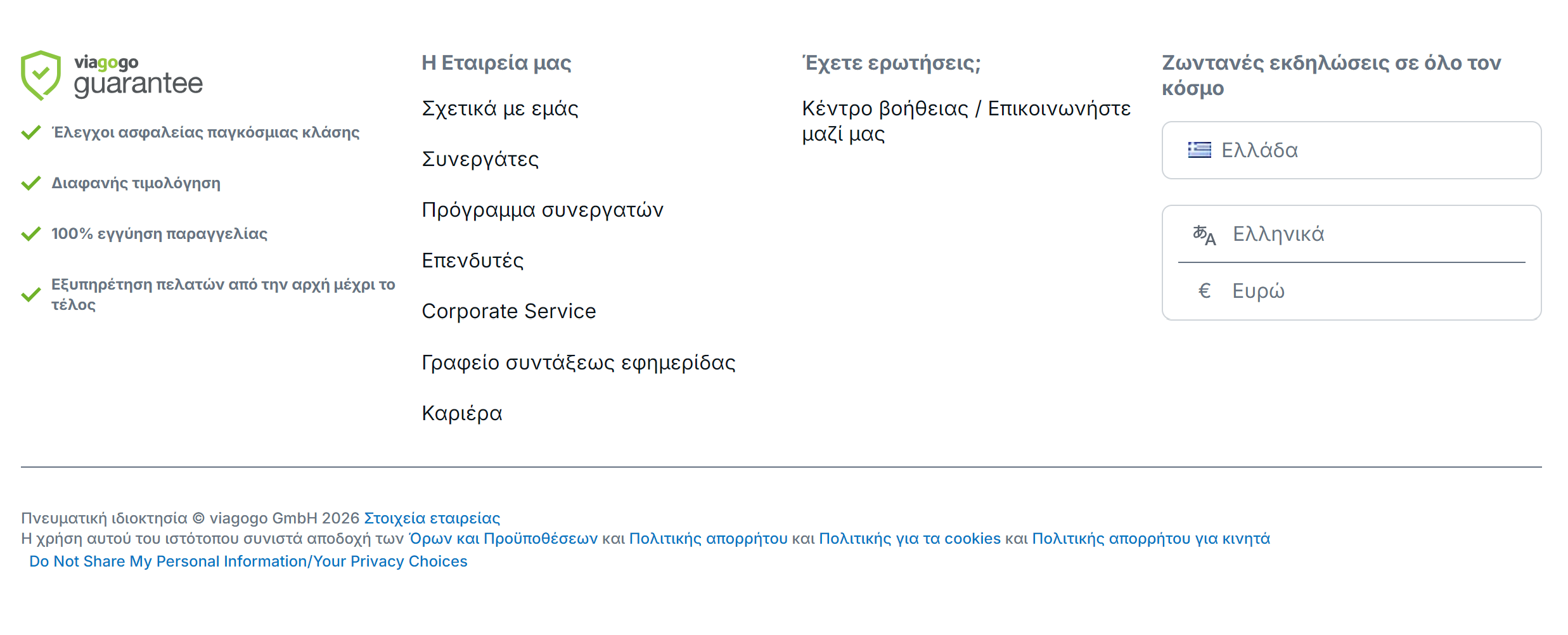
Task: Open the Σχετικά με εμάς page
Action: (500, 109)
